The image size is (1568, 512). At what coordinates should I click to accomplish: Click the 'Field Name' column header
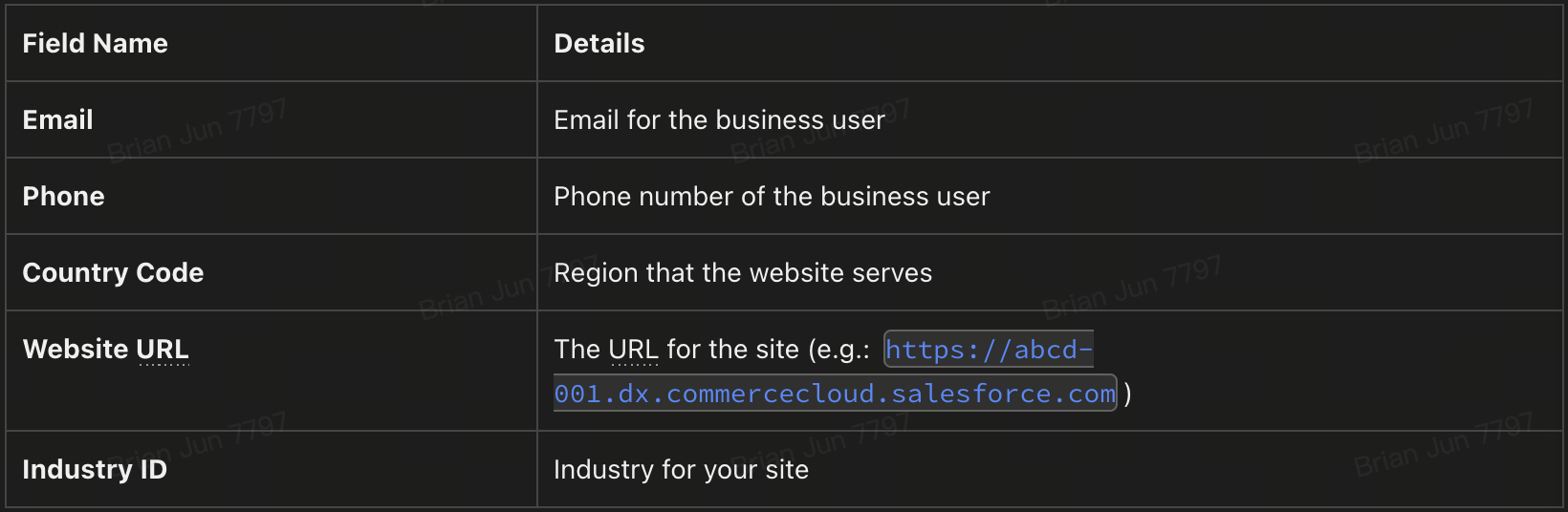pyautogui.click(x=95, y=44)
